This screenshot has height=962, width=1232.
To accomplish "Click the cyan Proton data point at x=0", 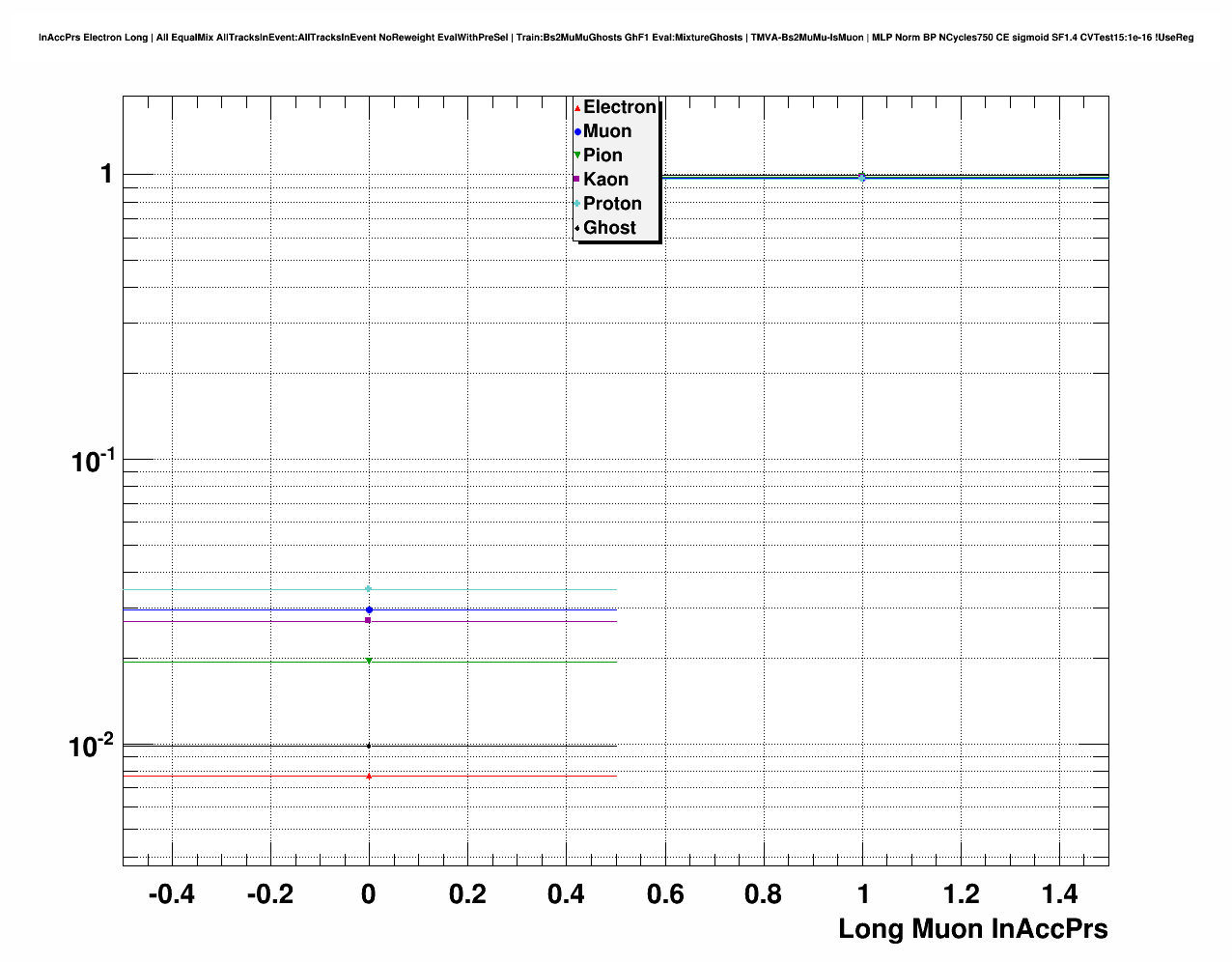I will coord(369,589).
